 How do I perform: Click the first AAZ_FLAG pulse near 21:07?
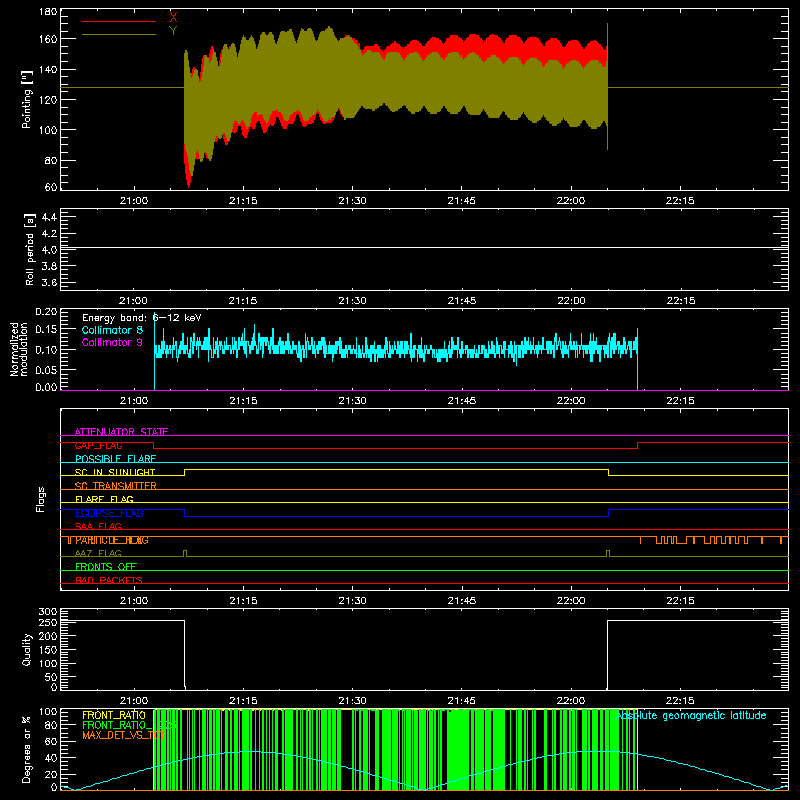[185, 553]
